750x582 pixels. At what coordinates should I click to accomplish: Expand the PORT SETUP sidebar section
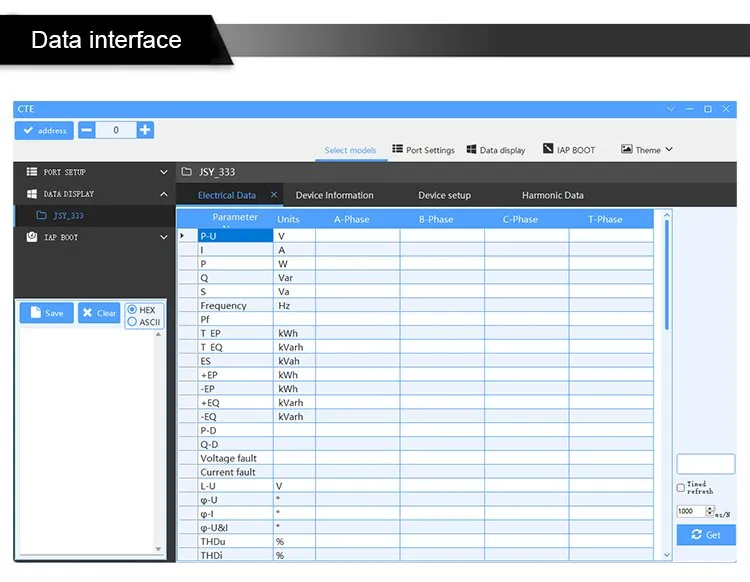[164, 172]
